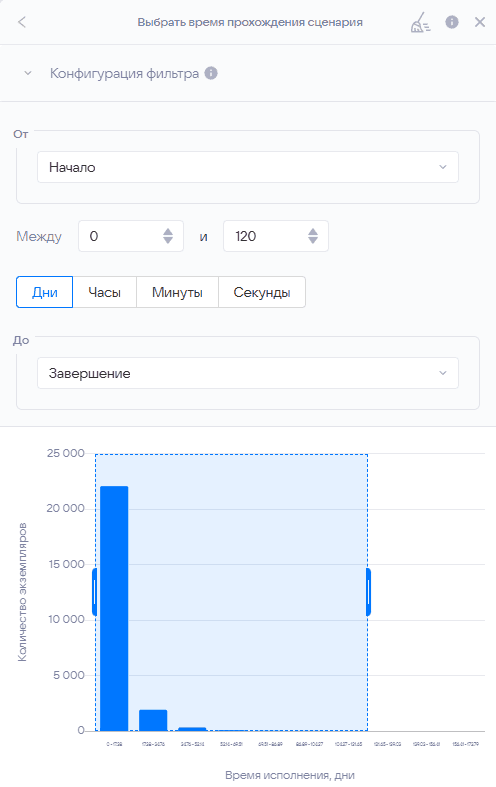Open the Начало dropdown
This screenshot has height=787, width=496.
248,167
